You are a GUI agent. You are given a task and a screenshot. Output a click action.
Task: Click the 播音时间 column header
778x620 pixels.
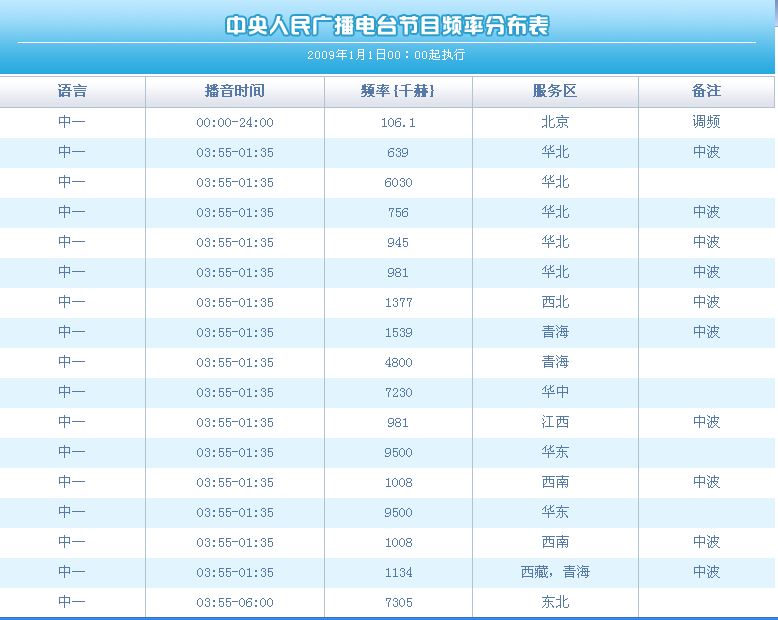pos(235,91)
